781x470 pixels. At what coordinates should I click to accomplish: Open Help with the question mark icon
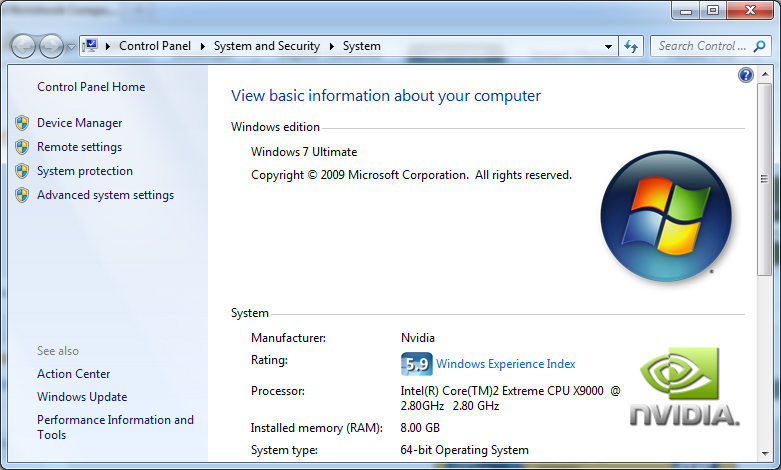pos(746,75)
